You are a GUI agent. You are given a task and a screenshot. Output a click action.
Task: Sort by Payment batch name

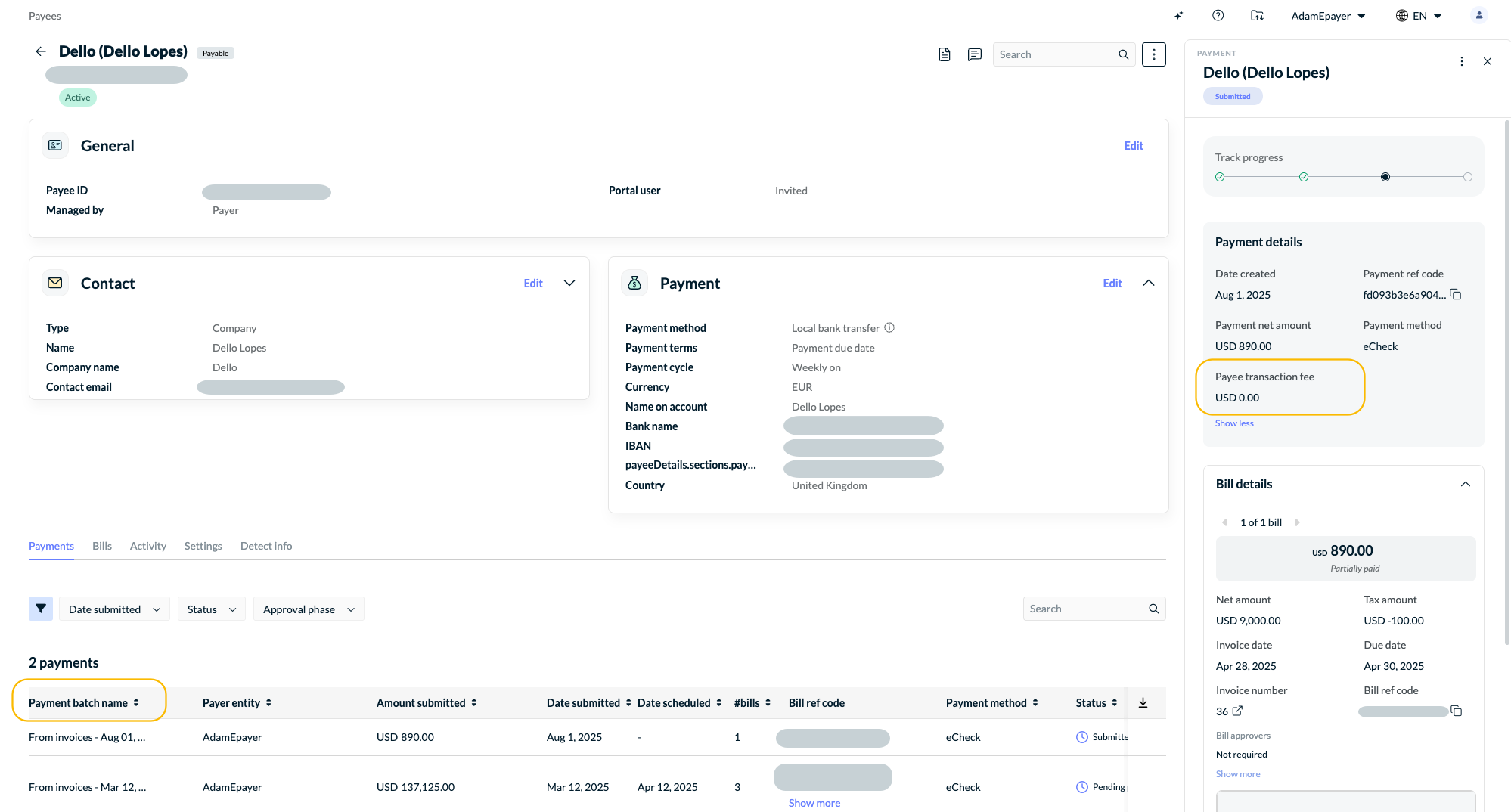[84, 703]
